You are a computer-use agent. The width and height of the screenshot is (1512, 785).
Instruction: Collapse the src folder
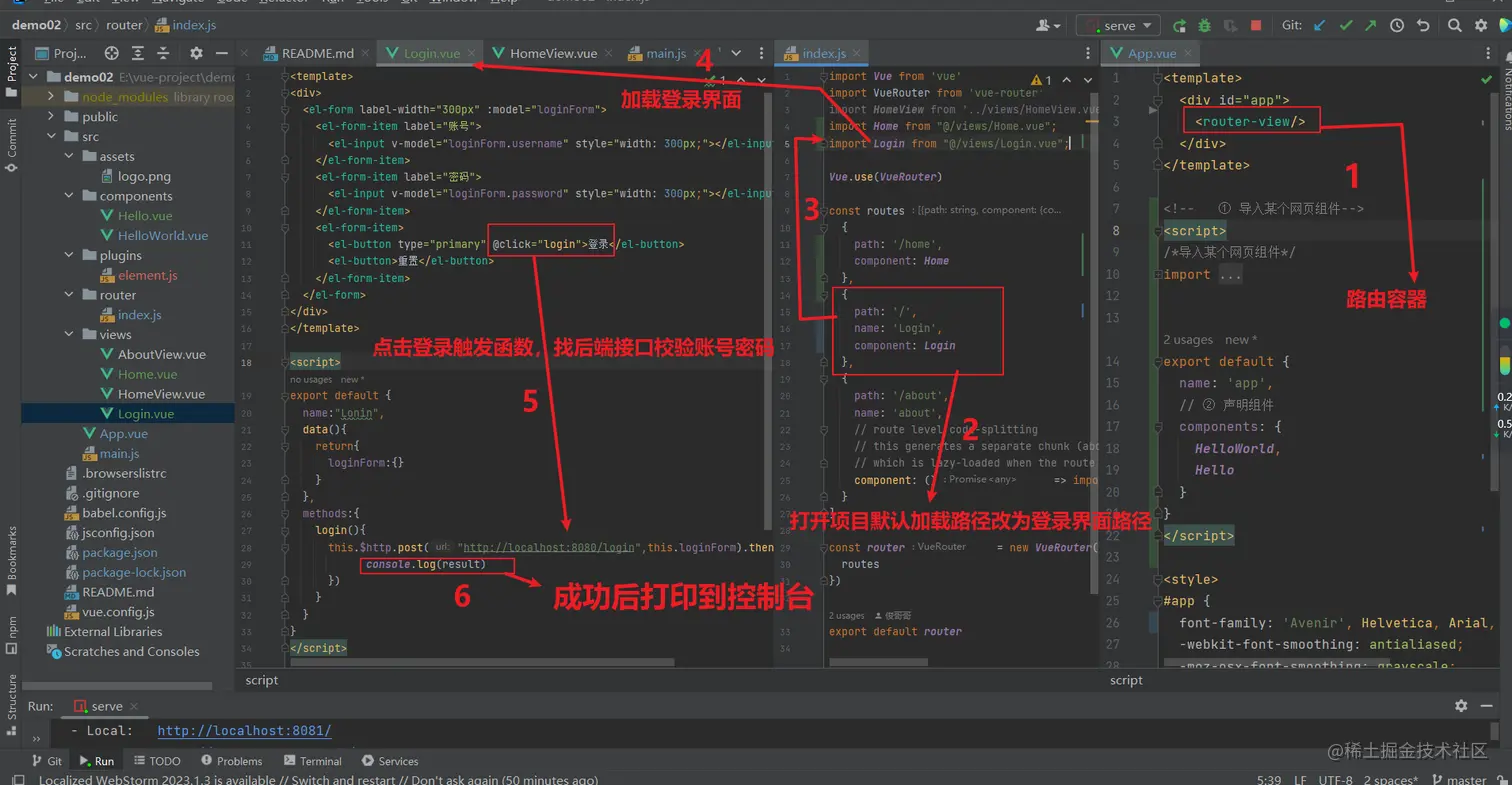point(50,137)
